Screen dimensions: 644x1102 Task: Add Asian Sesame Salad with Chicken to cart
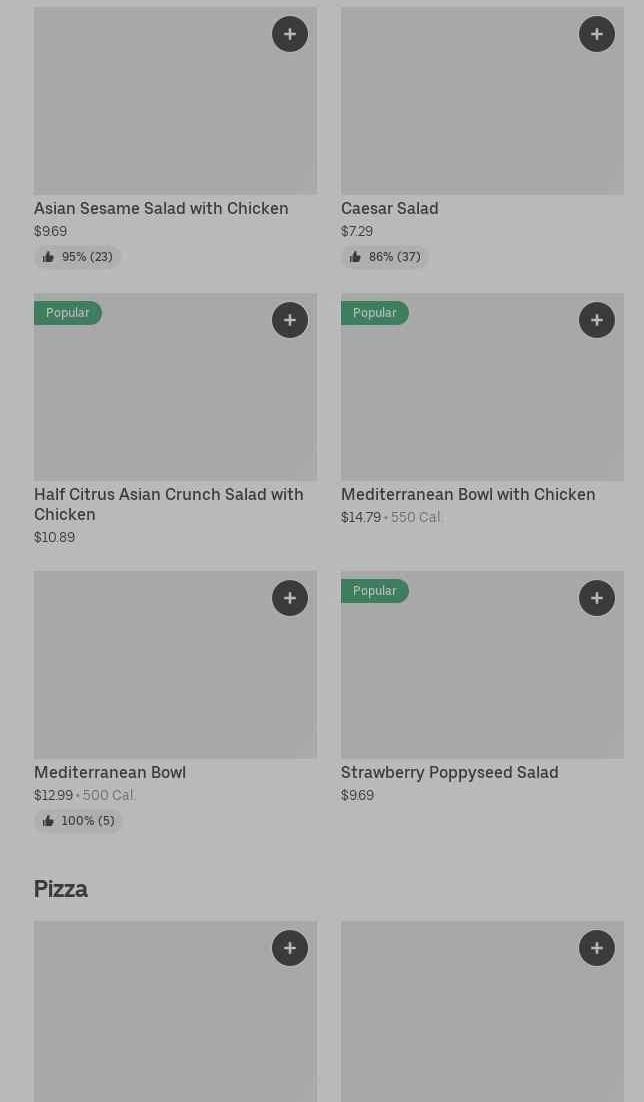click(x=290, y=34)
